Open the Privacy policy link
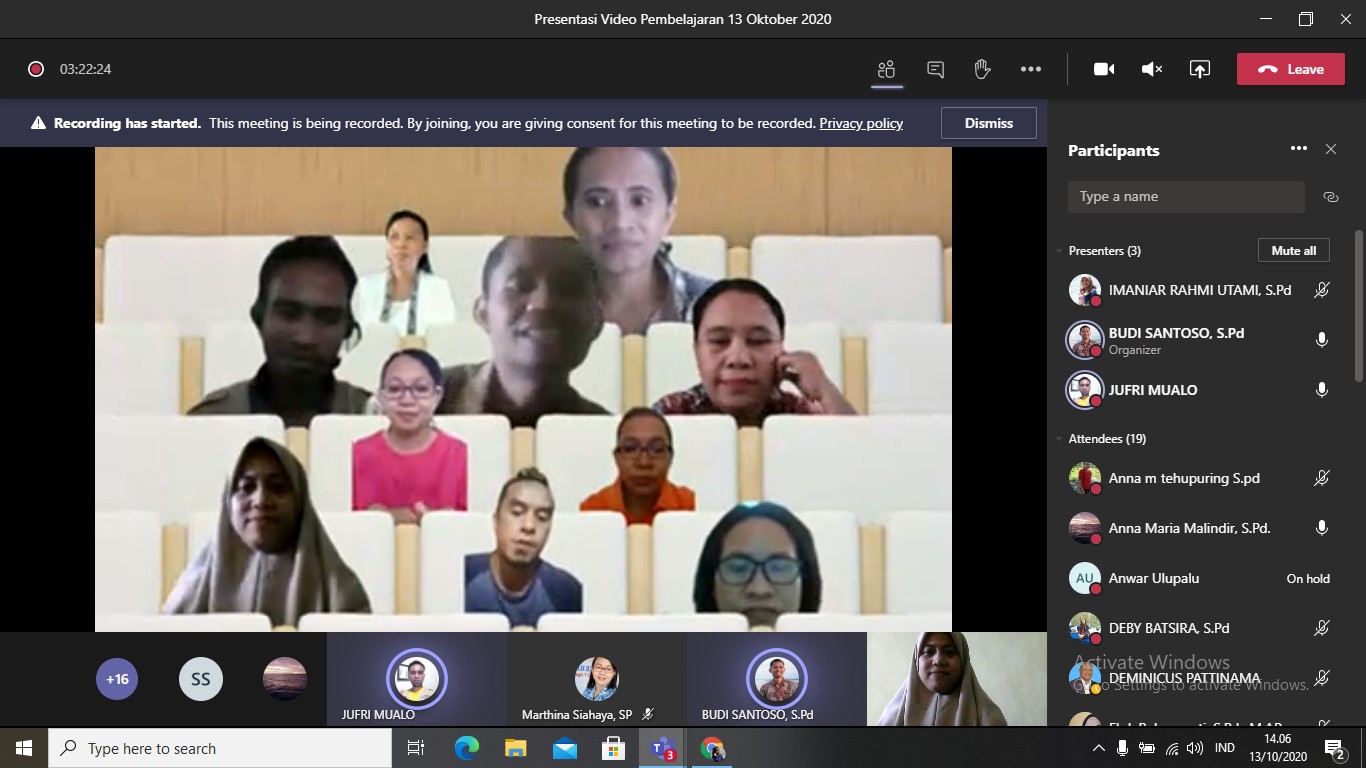 tap(861, 123)
